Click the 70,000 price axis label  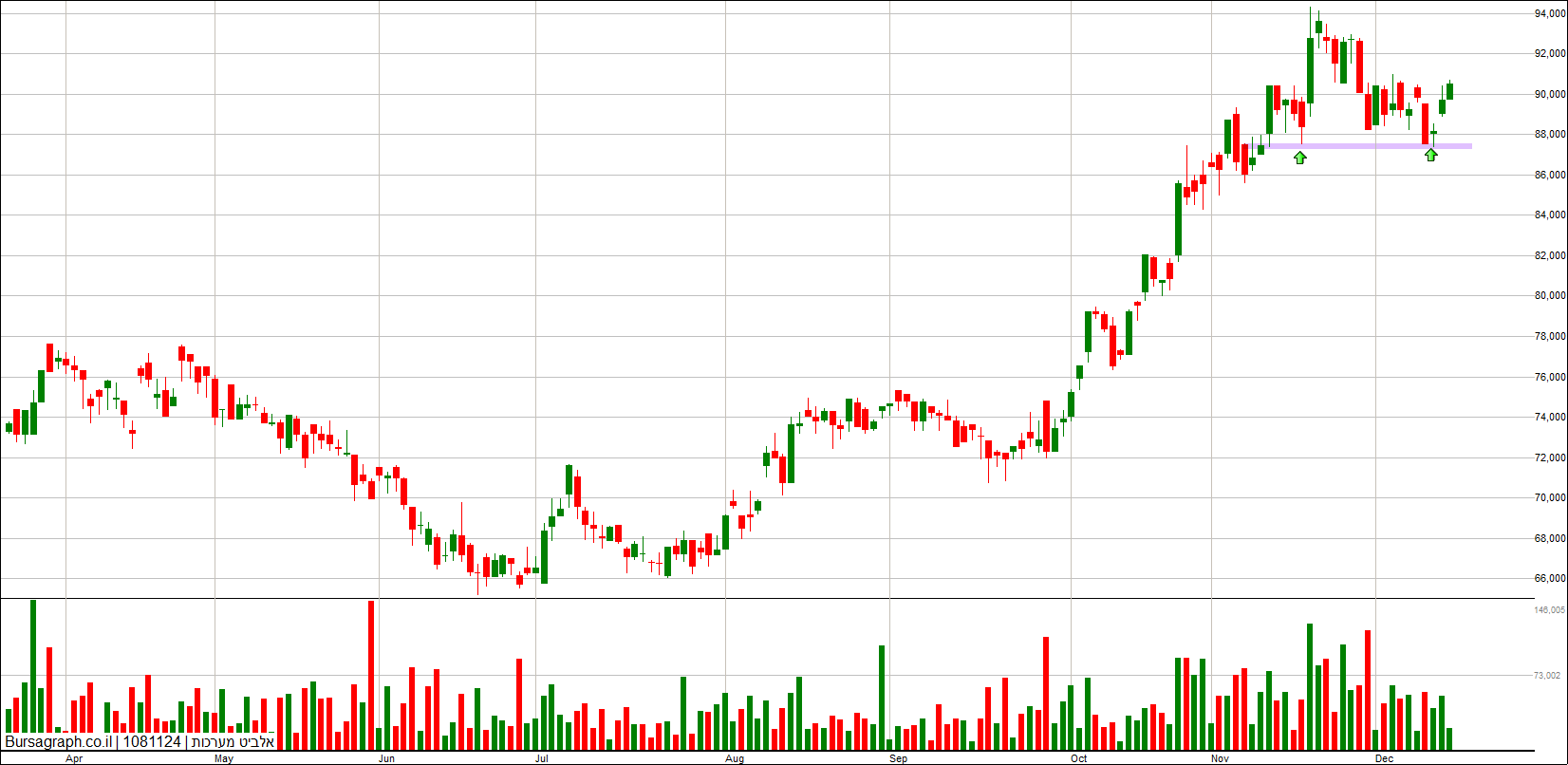(1550, 498)
